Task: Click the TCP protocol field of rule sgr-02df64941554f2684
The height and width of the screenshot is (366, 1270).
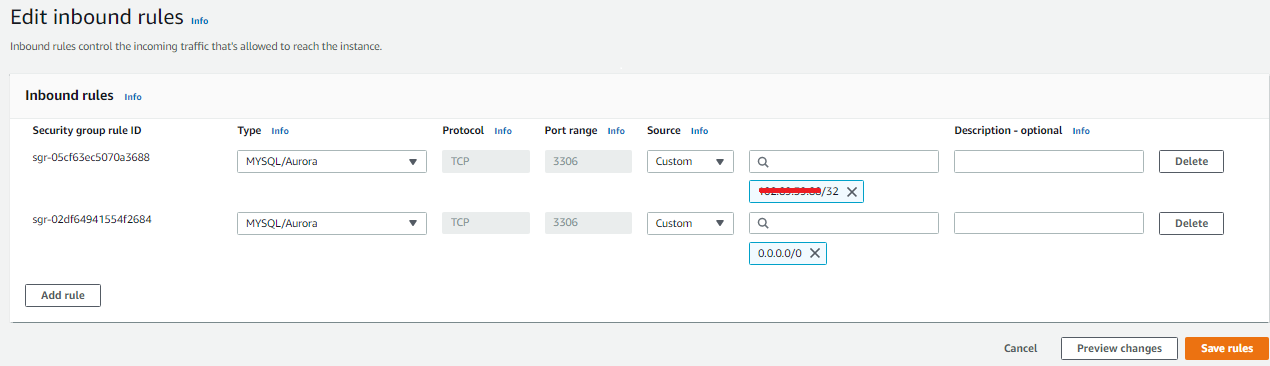Action: click(x=486, y=224)
